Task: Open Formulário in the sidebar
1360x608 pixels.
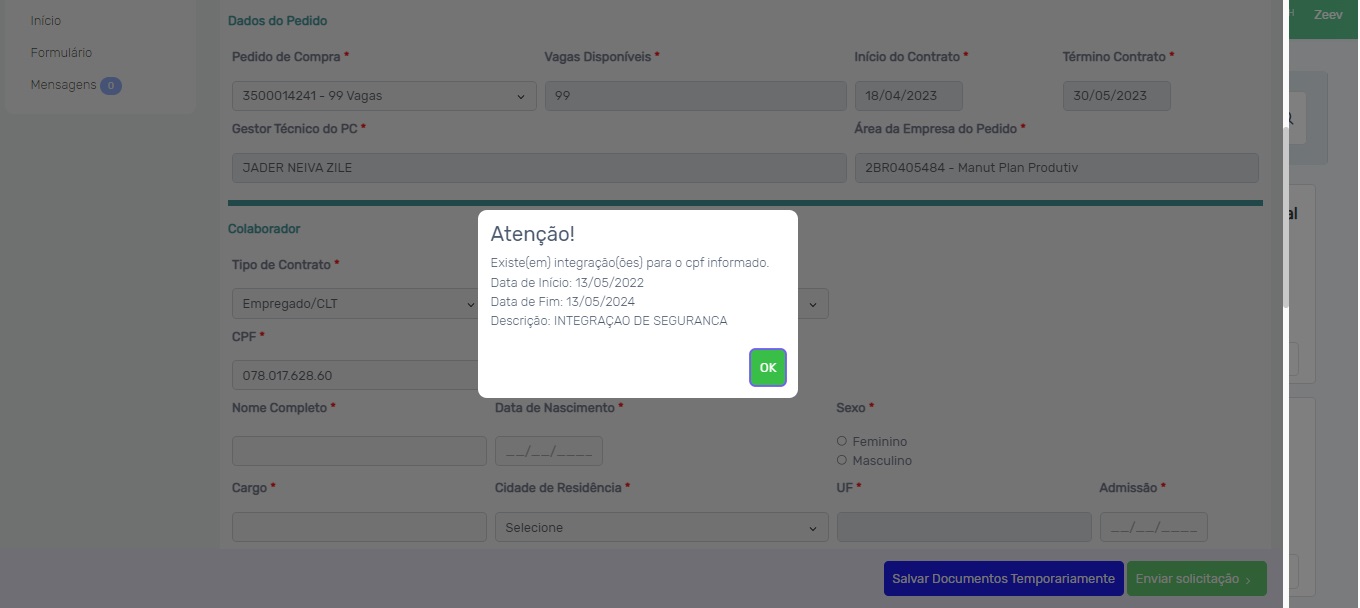Action: [61, 53]
